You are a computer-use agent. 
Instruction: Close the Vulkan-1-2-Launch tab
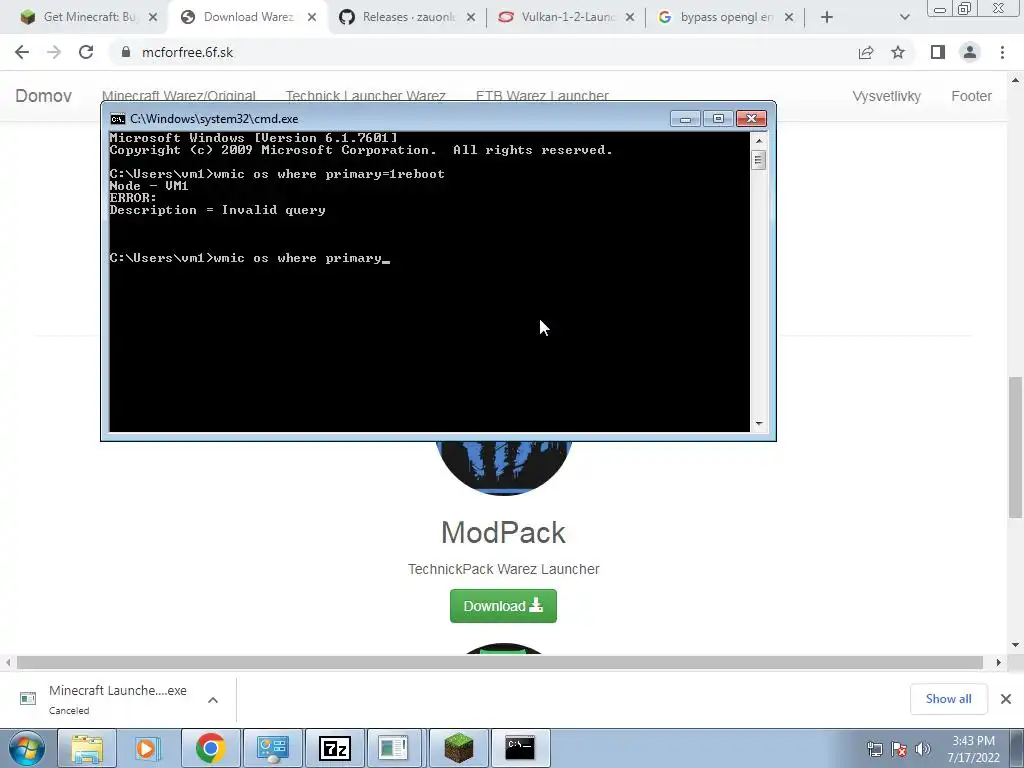630,17
